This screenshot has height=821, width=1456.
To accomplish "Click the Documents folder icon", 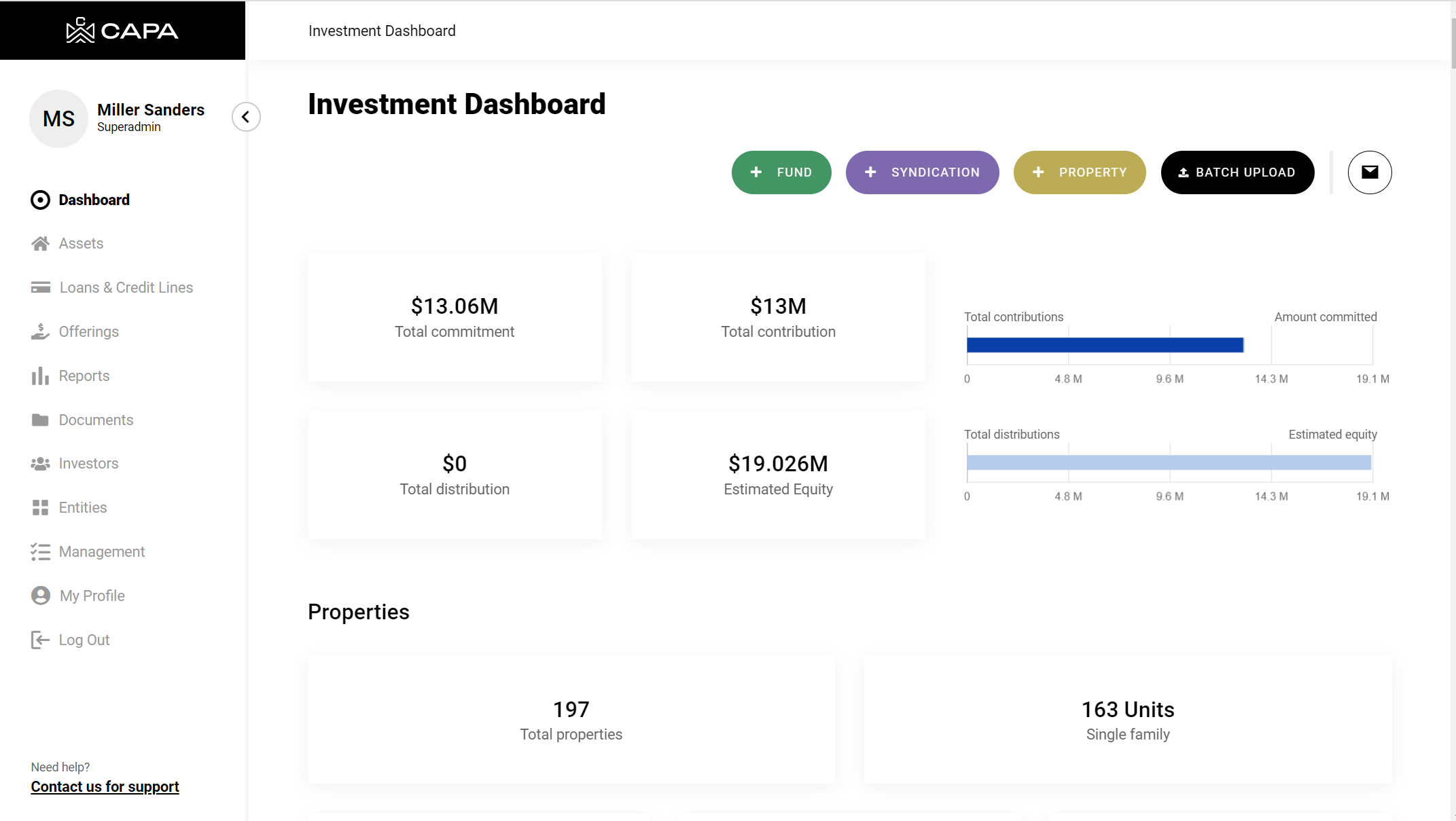I will [x=40, y=420].
